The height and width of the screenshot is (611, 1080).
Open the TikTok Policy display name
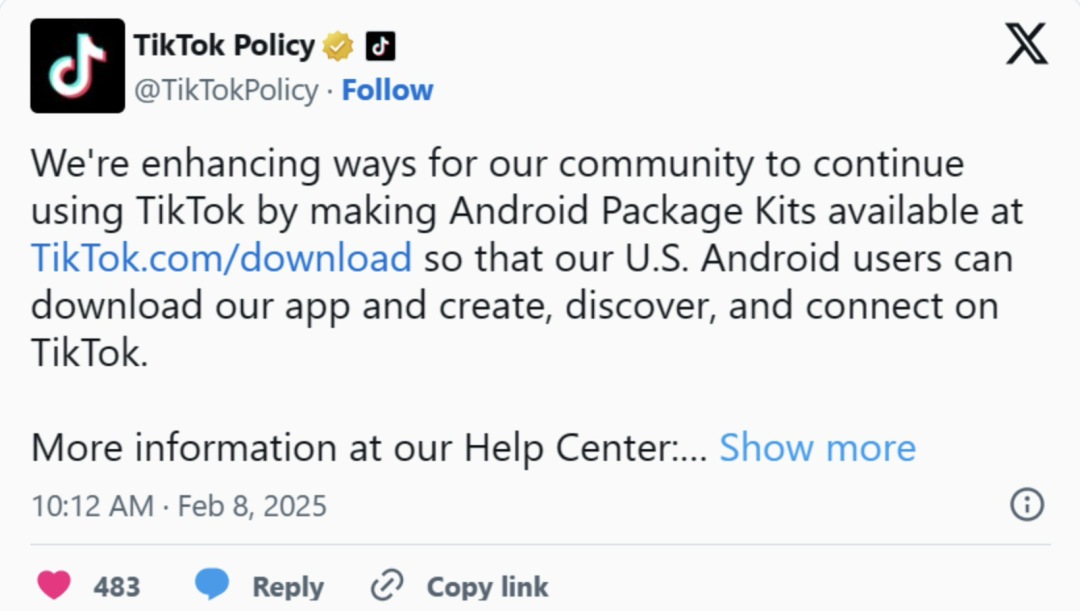tap(224, 45)
